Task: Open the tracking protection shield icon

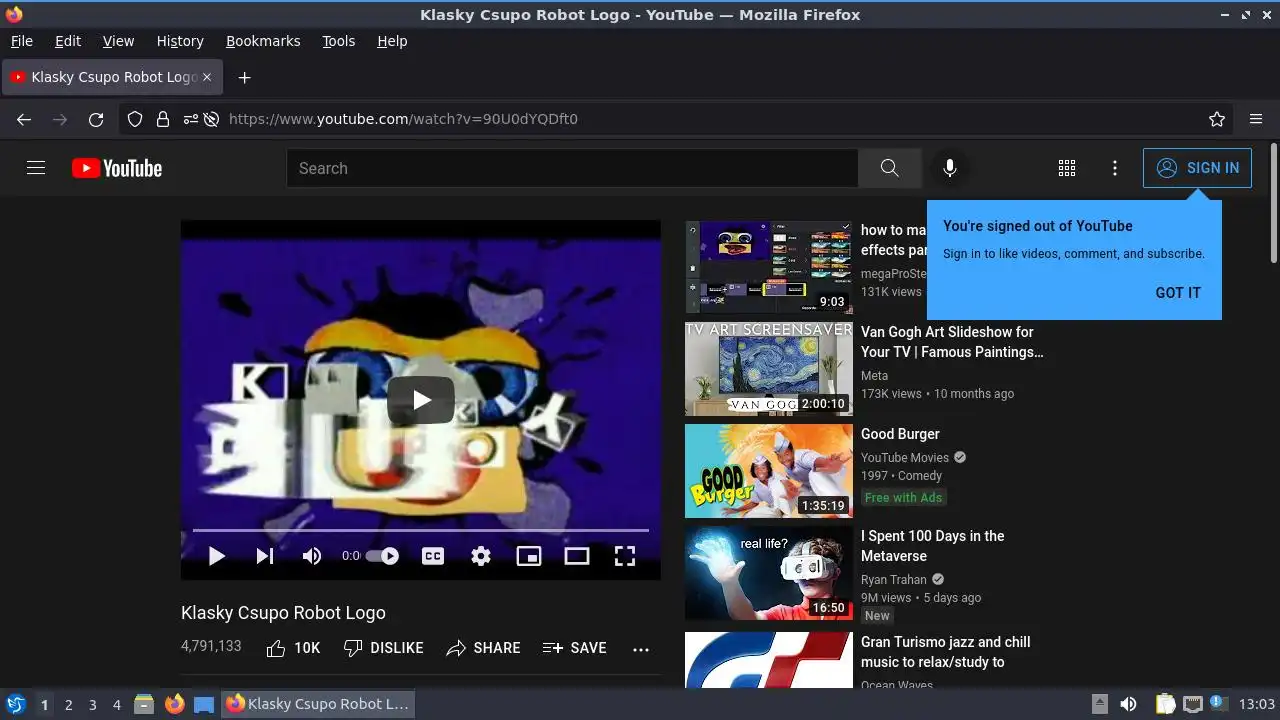Action: click(135, 119)
